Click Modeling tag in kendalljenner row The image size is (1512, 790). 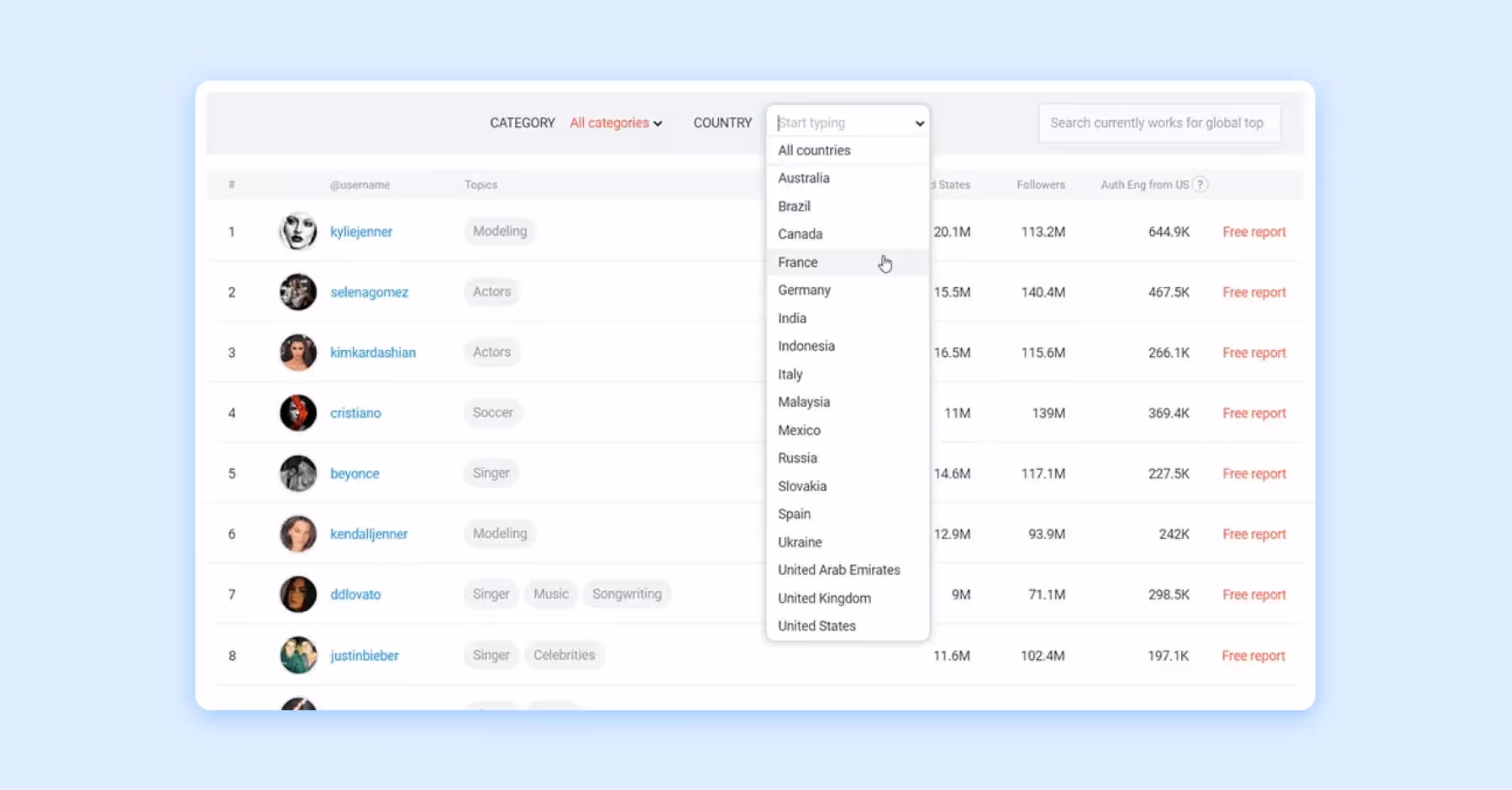500,533
